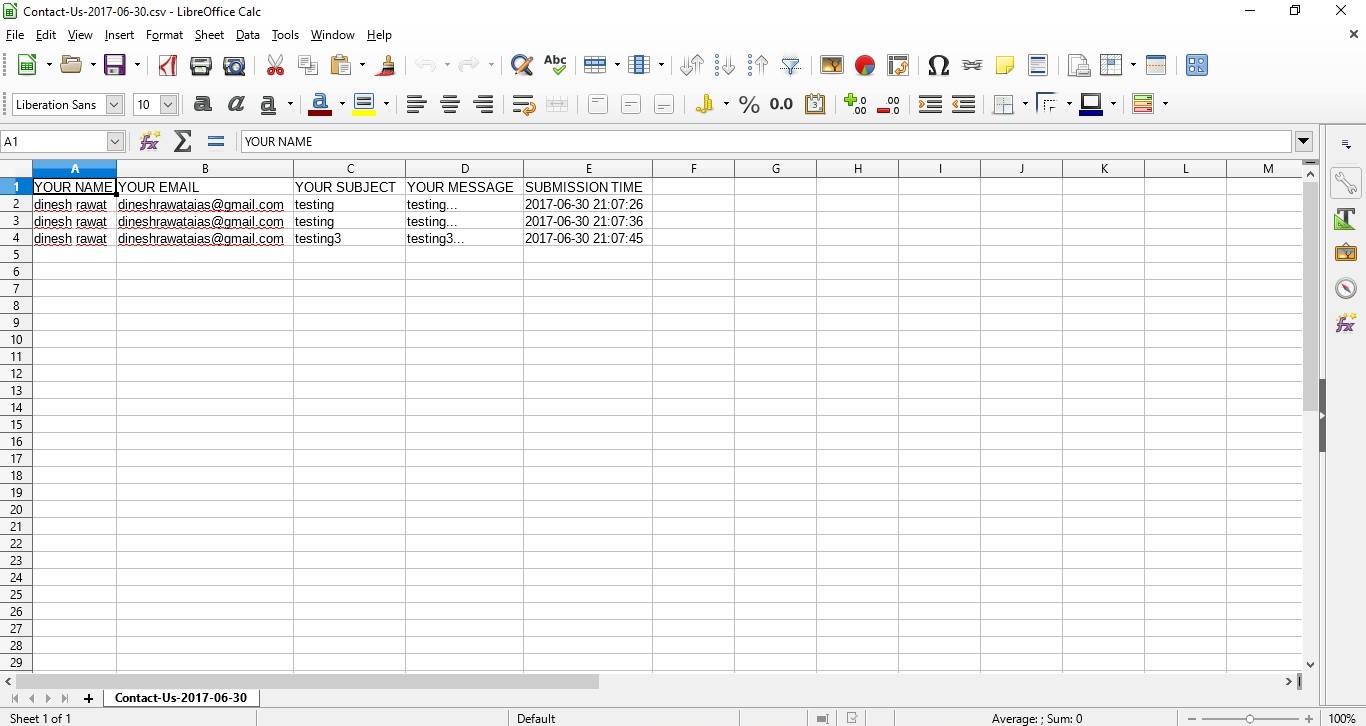
Task: Select the YOUR EMAIL header cell
Action: 205,187
